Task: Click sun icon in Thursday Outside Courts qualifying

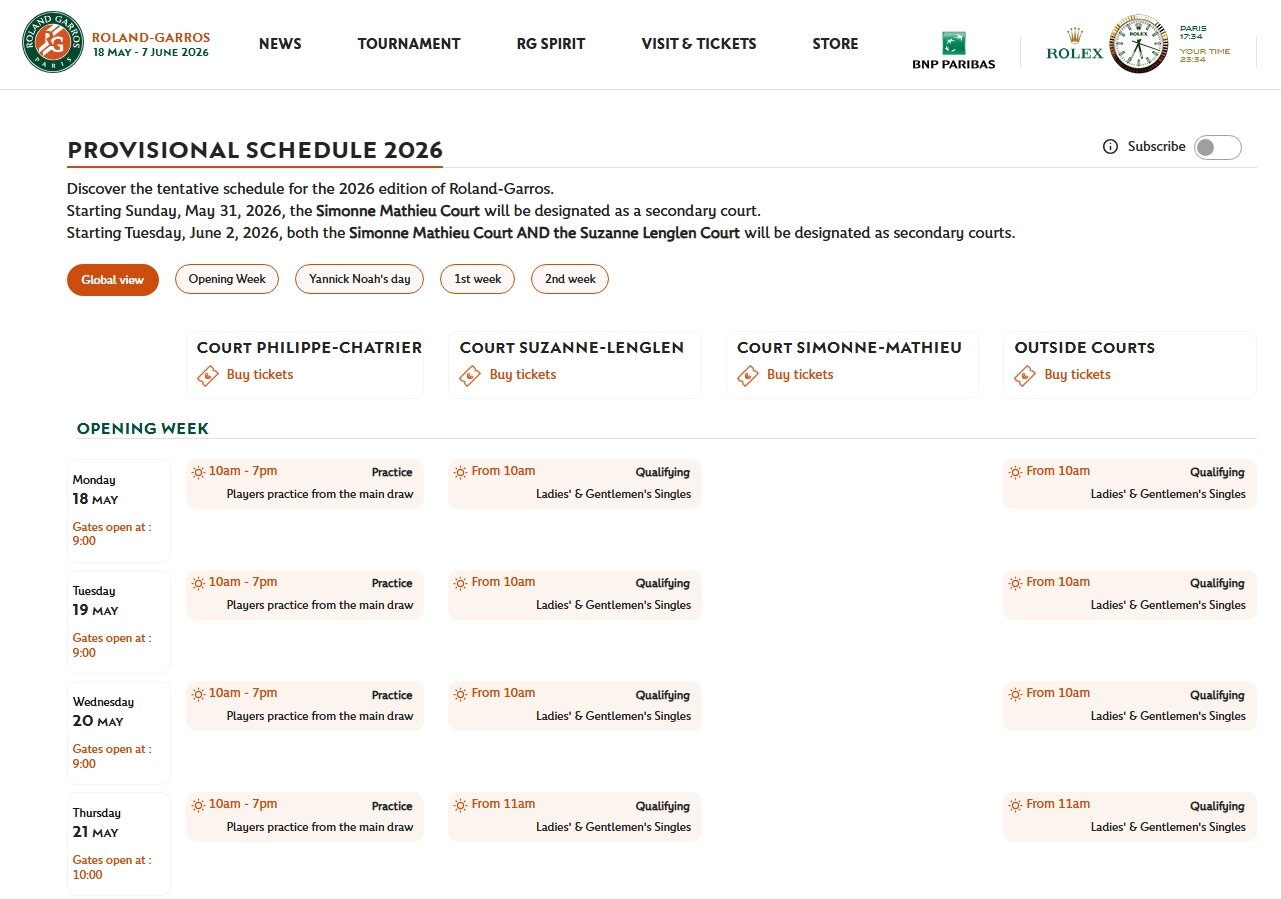Action: click(1016, 805)
